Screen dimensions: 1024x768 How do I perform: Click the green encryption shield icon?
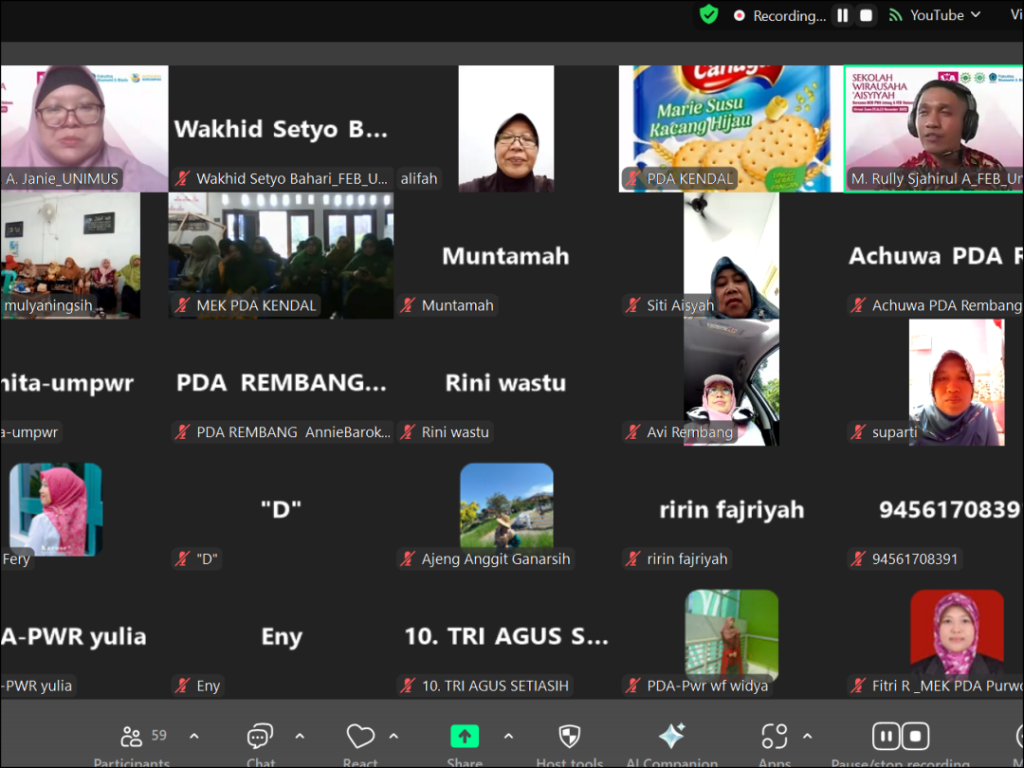coord(709,15)
